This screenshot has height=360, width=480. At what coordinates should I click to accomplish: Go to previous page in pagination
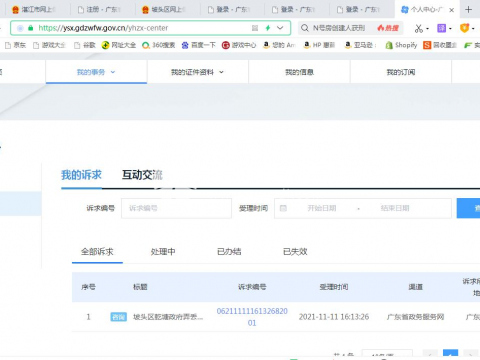click(430, 354)
